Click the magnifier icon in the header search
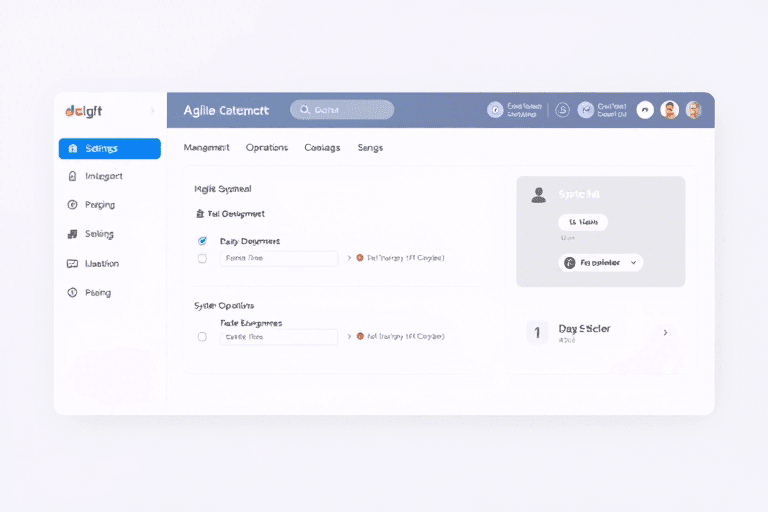768x512 pixels. (x=304, y=110)
